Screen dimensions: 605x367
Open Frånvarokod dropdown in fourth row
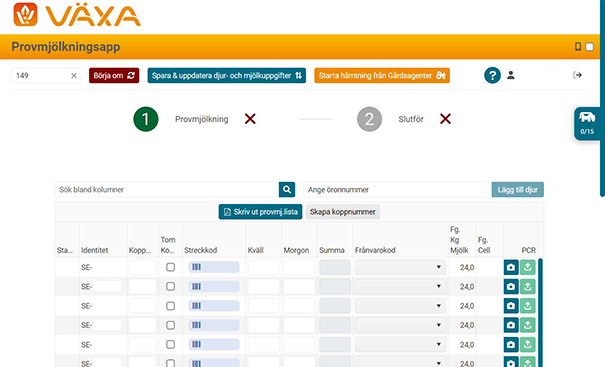click(x=400, y=325)
